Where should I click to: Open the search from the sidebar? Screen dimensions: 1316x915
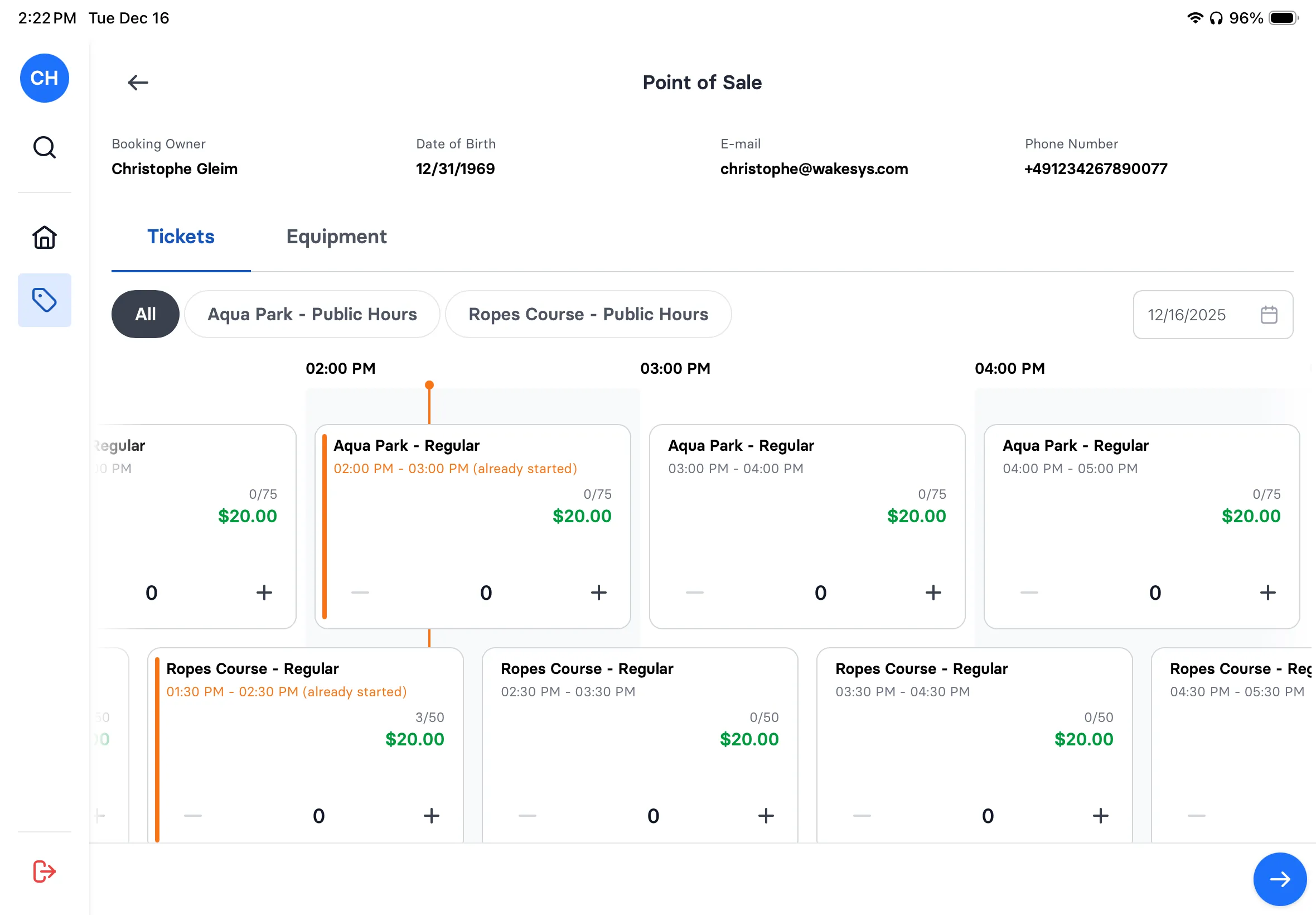[x=44, y=147]
